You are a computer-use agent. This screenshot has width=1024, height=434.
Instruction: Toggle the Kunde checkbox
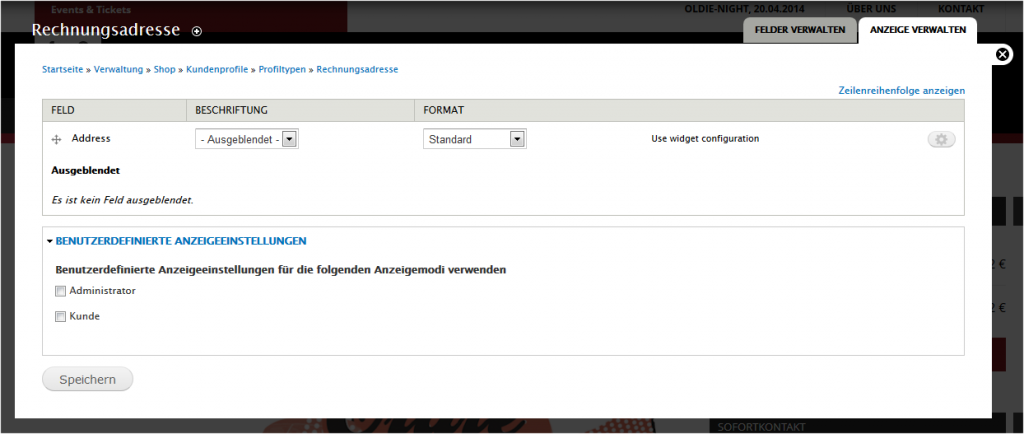60,317
